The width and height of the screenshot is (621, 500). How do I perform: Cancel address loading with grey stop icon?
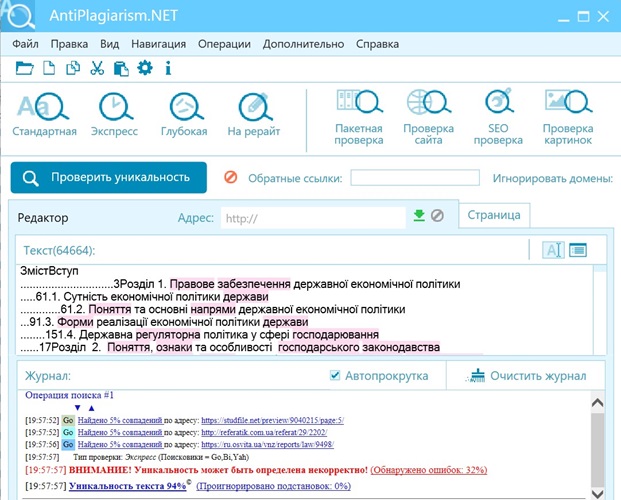pos(437,216)
